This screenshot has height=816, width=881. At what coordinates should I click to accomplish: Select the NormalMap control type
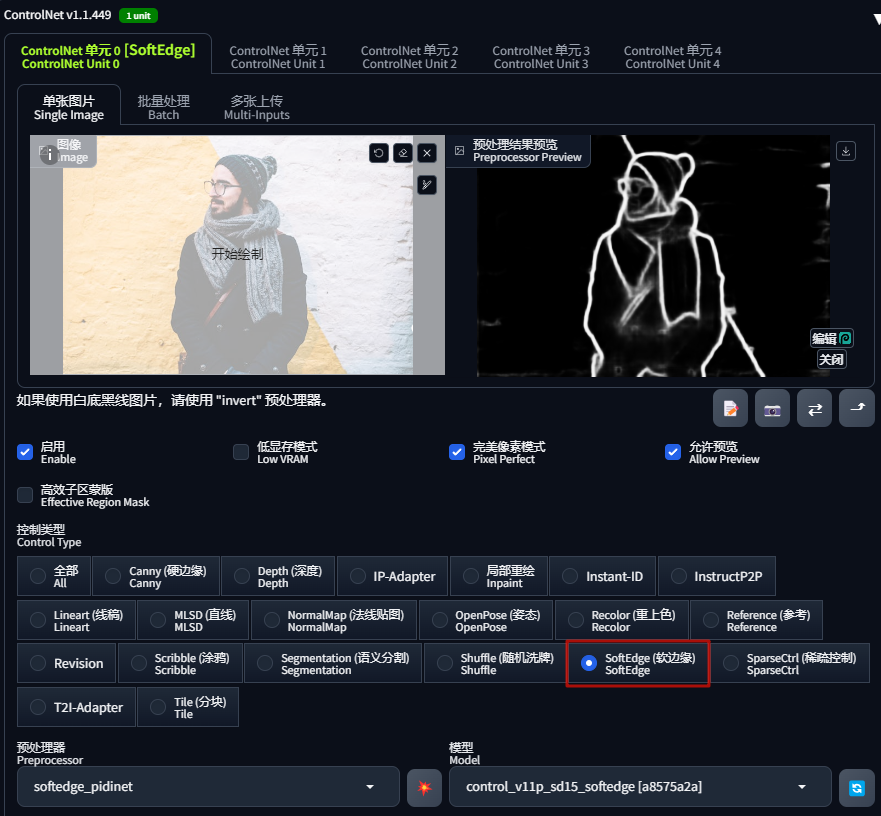[334, 620]
